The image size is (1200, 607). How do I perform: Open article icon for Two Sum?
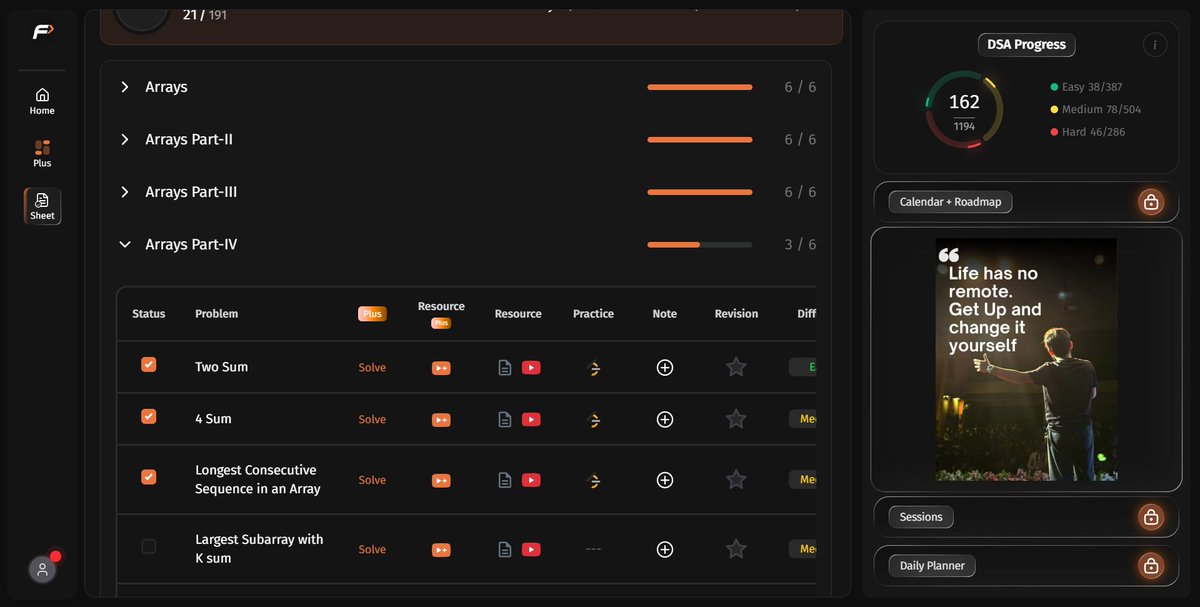(x=505, y=367)
